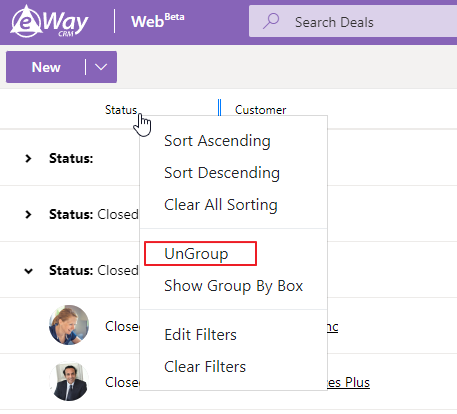Click the Status column header
Image resolution: width=457 pixels, height=414 pixels.
[x=121, y=110]
